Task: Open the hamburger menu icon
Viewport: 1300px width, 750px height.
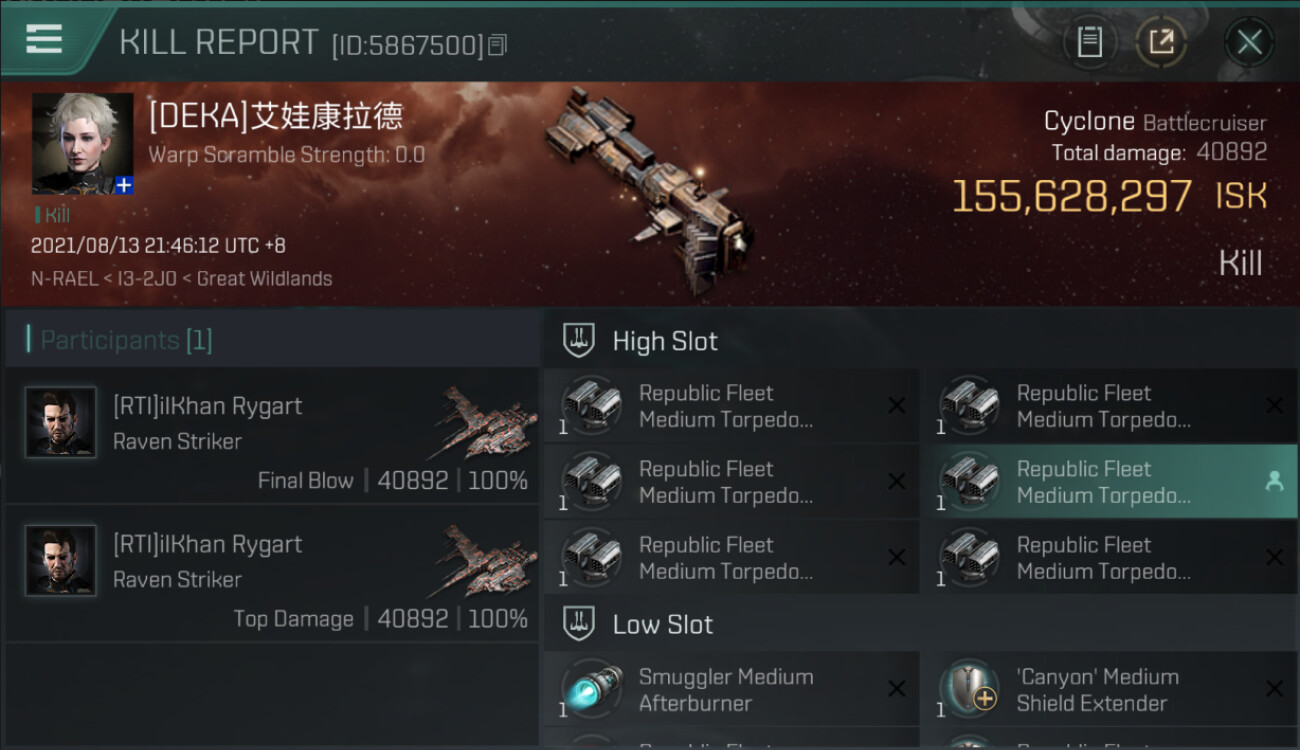Action: click(43, 39)
